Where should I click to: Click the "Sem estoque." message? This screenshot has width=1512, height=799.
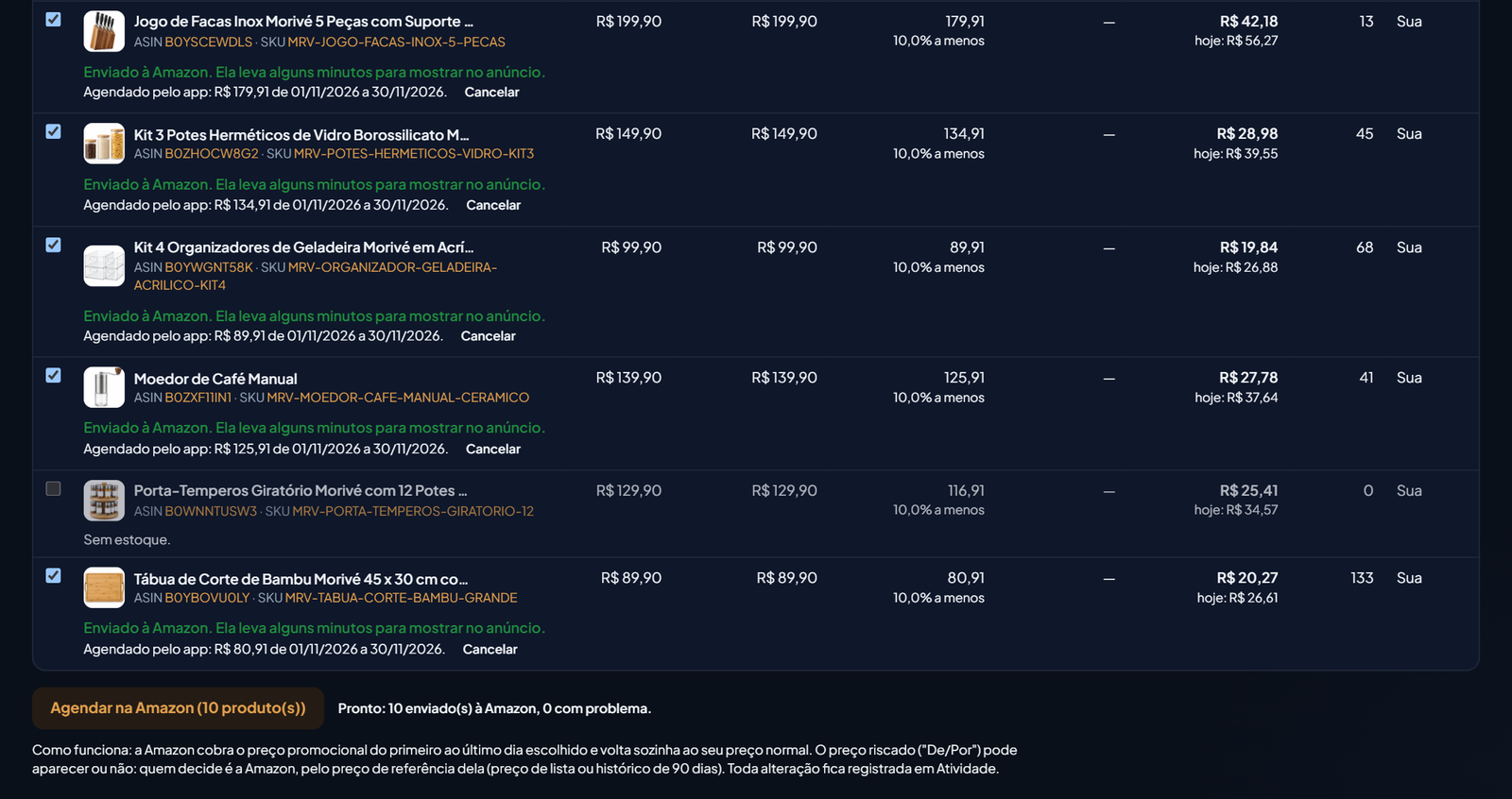[127, 540]
